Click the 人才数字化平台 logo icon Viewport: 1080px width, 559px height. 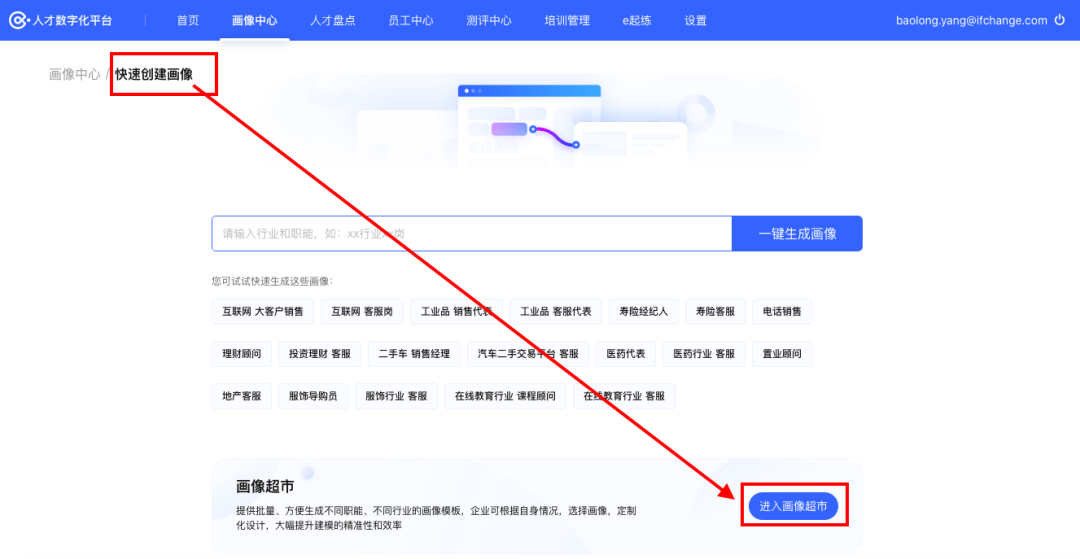(18, 20)
